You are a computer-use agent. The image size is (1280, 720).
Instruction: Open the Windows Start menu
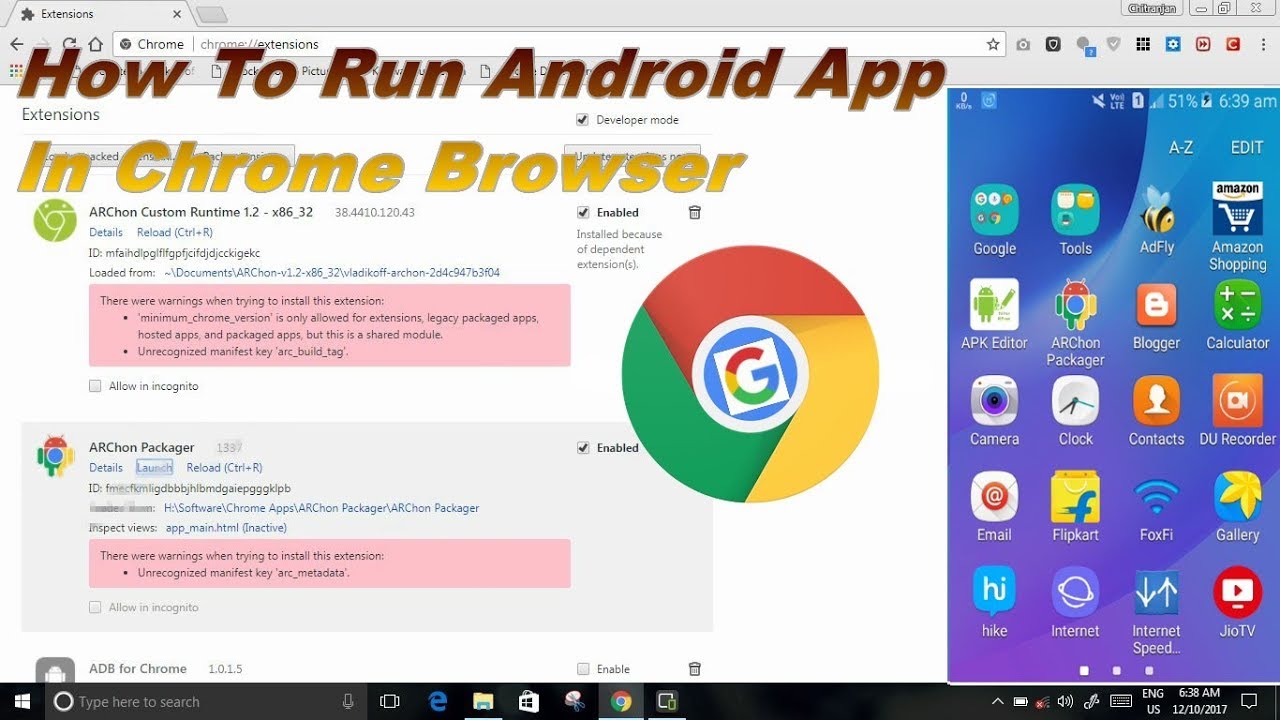click(22, 701)
